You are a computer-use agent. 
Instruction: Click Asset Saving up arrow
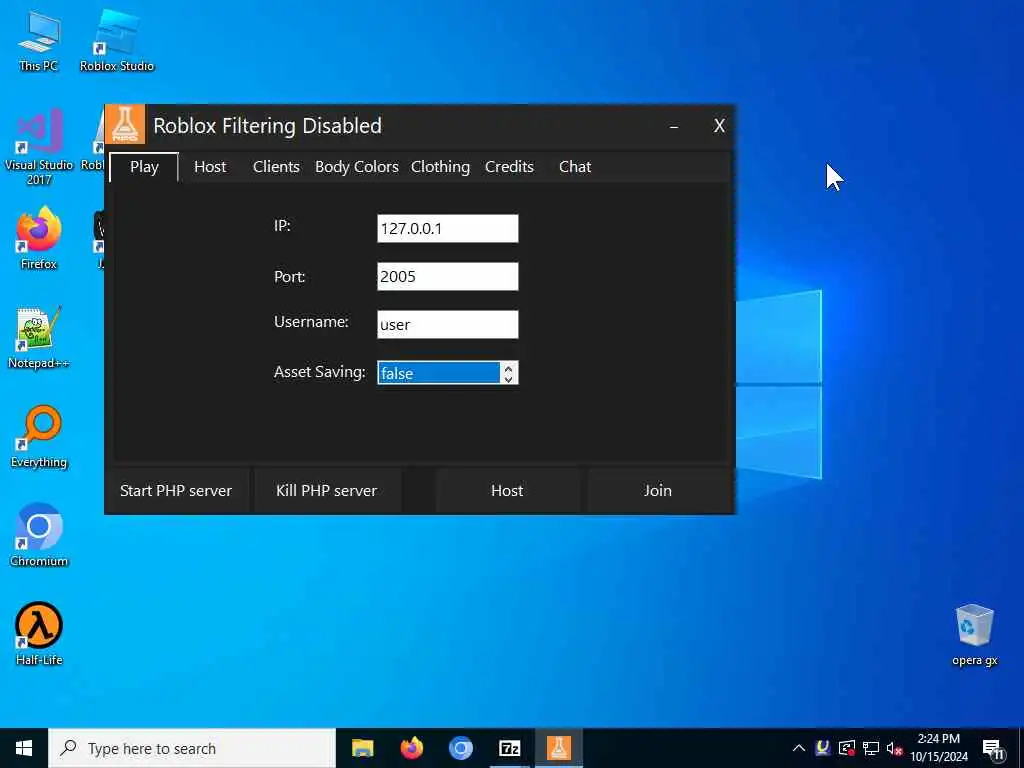(x=509, y=367)
